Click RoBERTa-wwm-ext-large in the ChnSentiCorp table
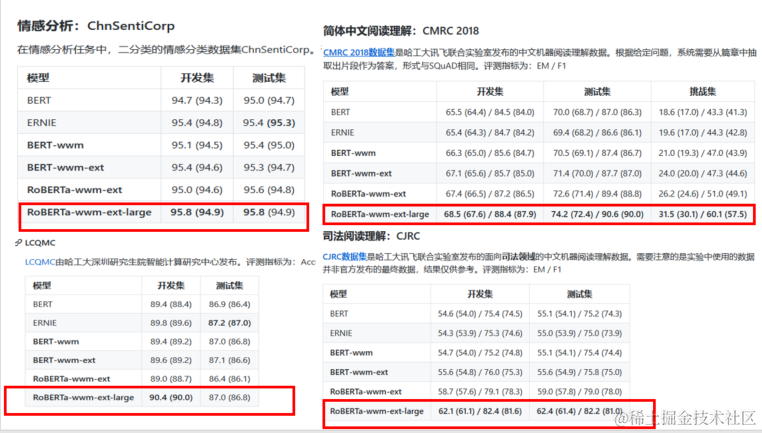 (x=89, y=212)
